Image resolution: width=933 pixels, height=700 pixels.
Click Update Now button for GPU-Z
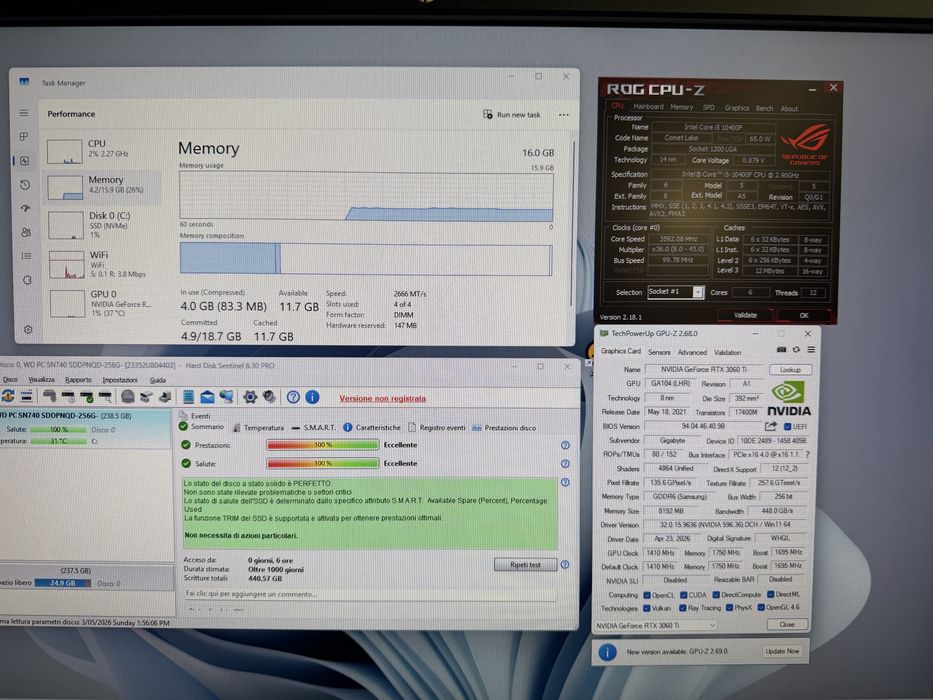click(x=782, y=651)
